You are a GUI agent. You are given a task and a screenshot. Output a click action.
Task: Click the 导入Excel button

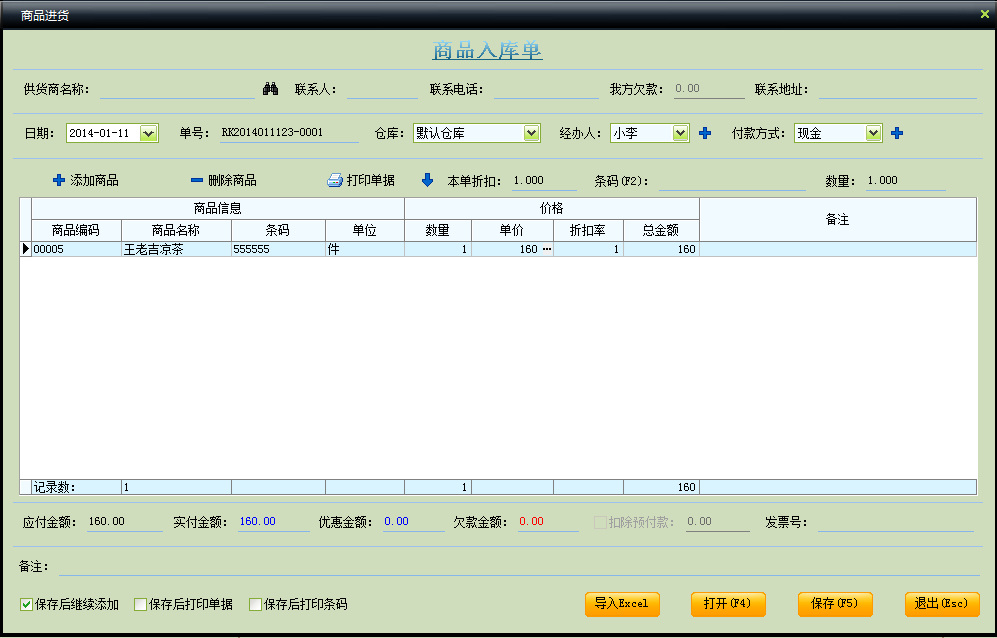click(x=622, y=604)
